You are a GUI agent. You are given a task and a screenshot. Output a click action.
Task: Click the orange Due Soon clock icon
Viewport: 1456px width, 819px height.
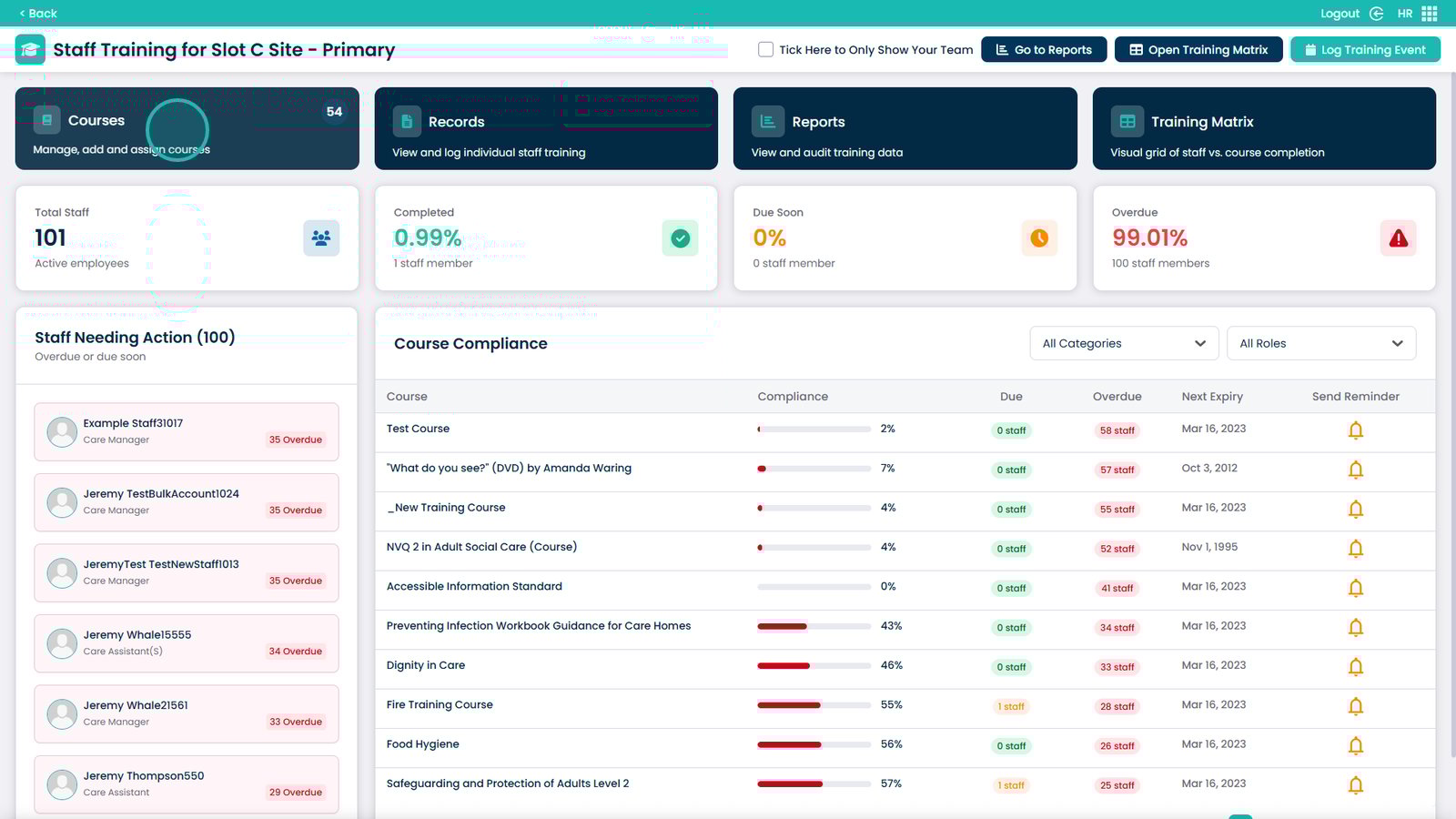[x=1039, y=238]
